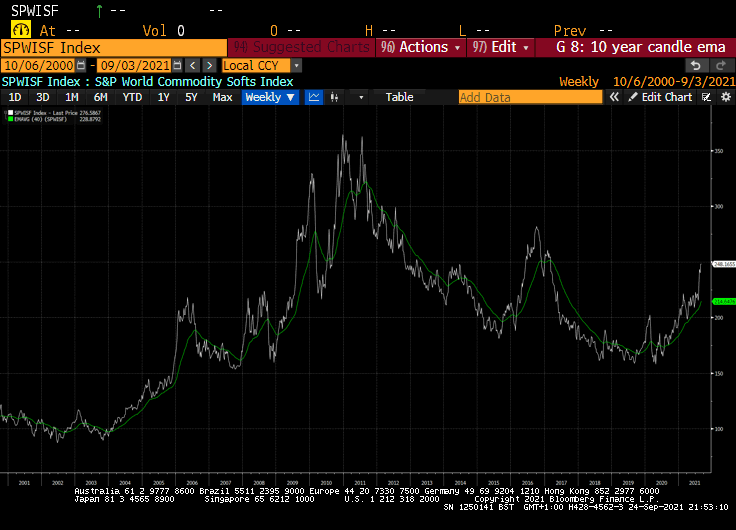
Task: Open the Weekly periodicity dropdown
Action: click(x=270, y=97)
